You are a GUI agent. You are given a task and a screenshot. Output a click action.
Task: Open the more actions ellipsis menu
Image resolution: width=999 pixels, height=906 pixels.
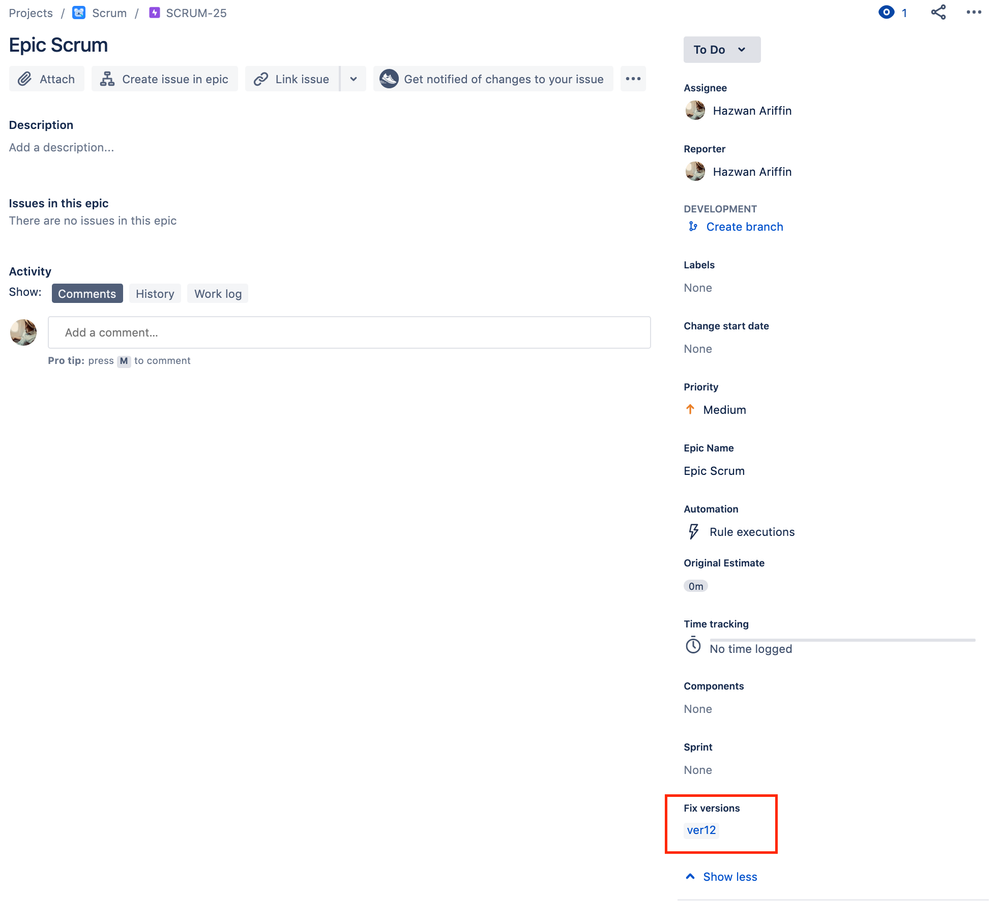[x=633, y=78]
